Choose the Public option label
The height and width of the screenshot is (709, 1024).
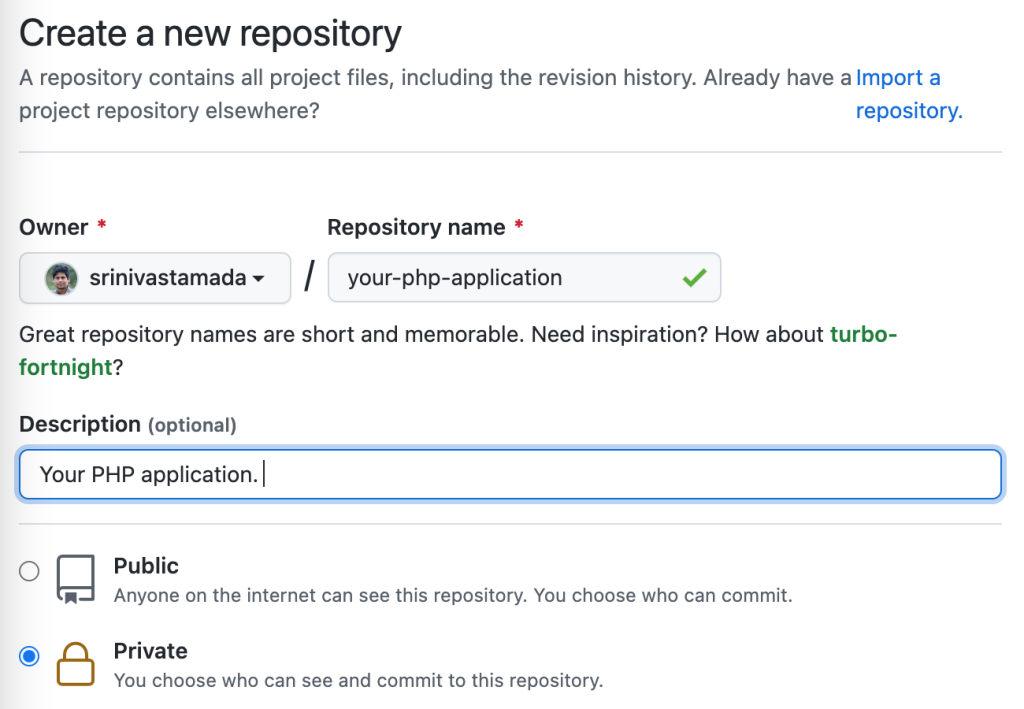click(x=146, y=566)
